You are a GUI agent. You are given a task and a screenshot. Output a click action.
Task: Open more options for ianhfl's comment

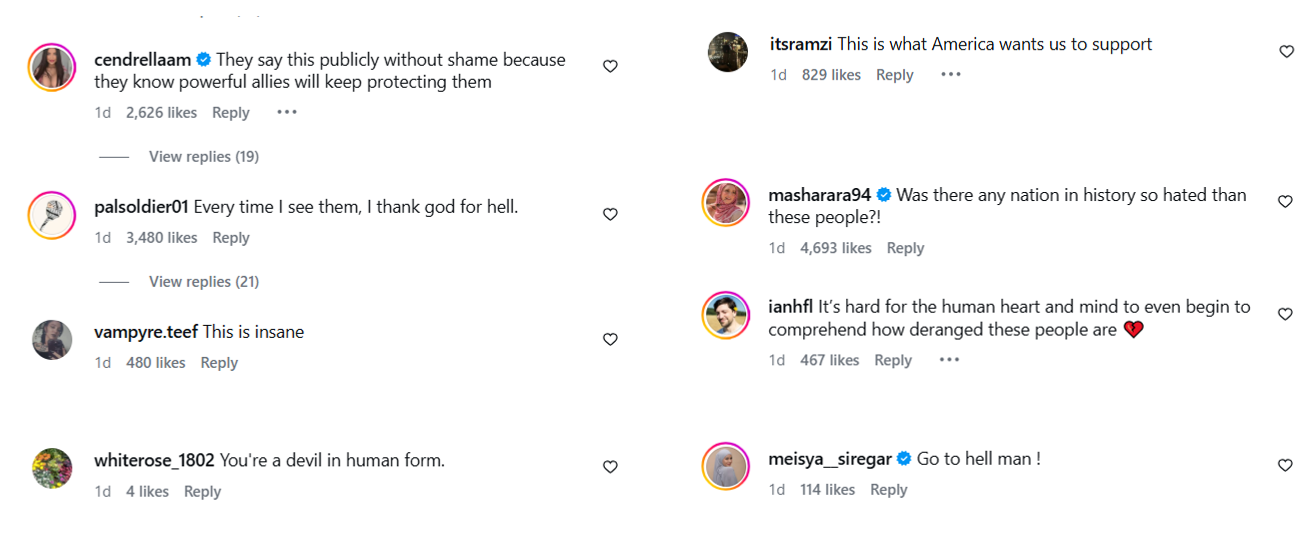coord(948,360)
